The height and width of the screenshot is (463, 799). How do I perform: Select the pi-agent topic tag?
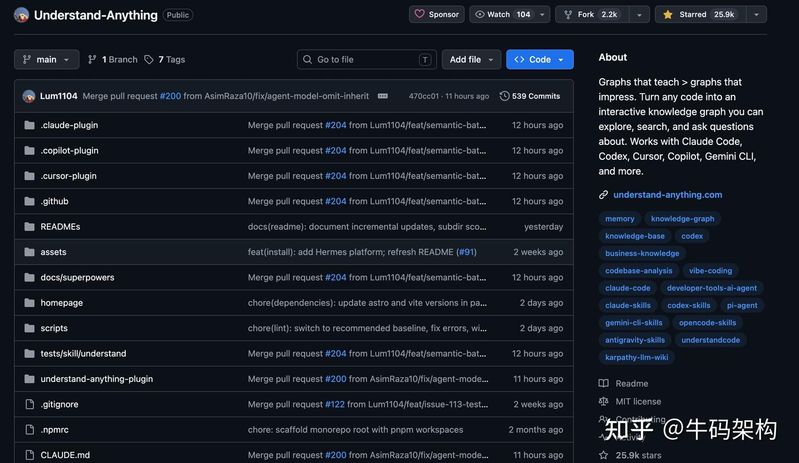[x=742, y=305]
